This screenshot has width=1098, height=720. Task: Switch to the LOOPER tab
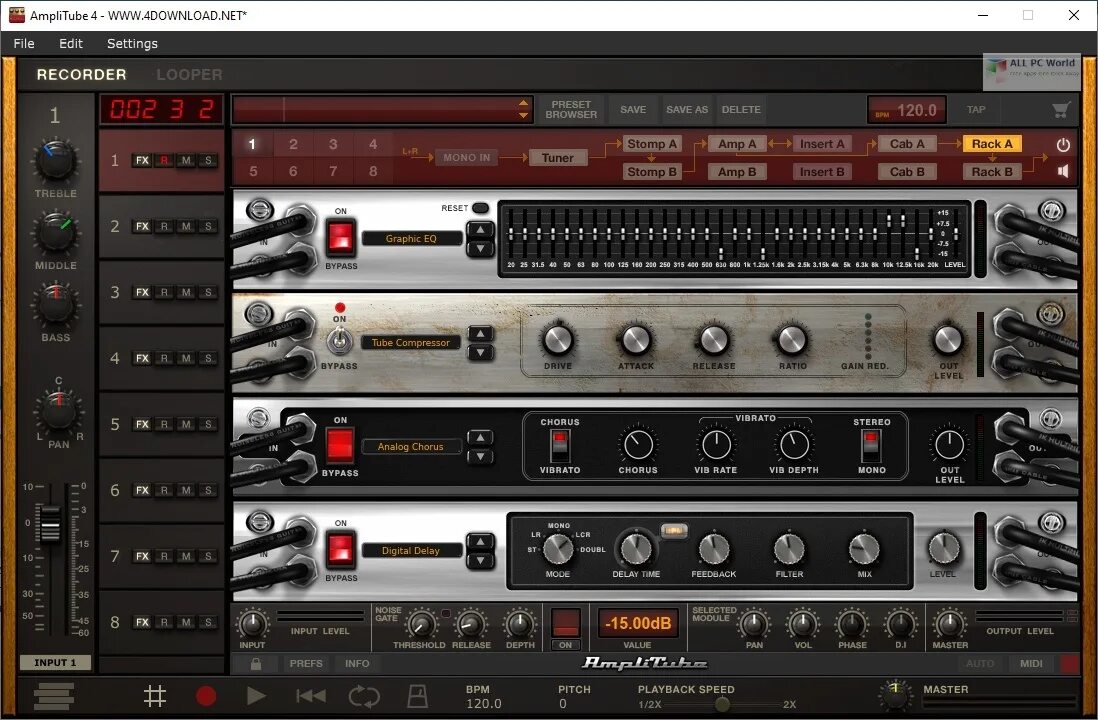188,74
